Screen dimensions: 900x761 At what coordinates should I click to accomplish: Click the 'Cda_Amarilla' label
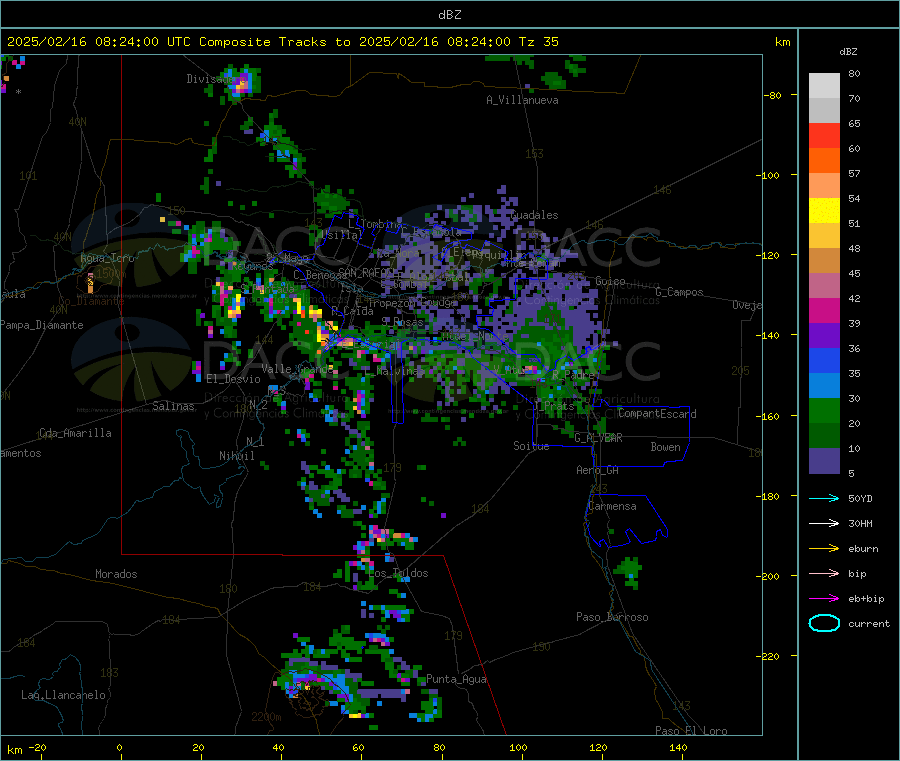pos(75,433)
